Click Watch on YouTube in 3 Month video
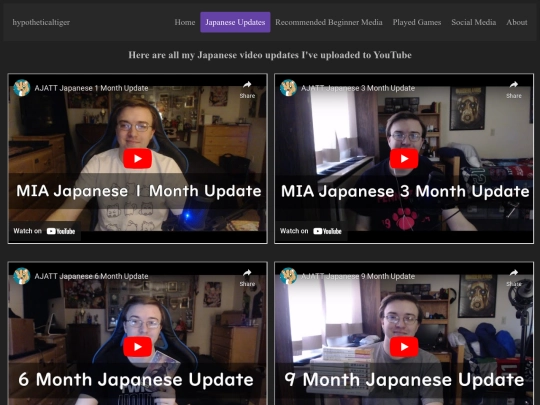Image resolution: width=540 pixels, height=405 pixels. 311,231
